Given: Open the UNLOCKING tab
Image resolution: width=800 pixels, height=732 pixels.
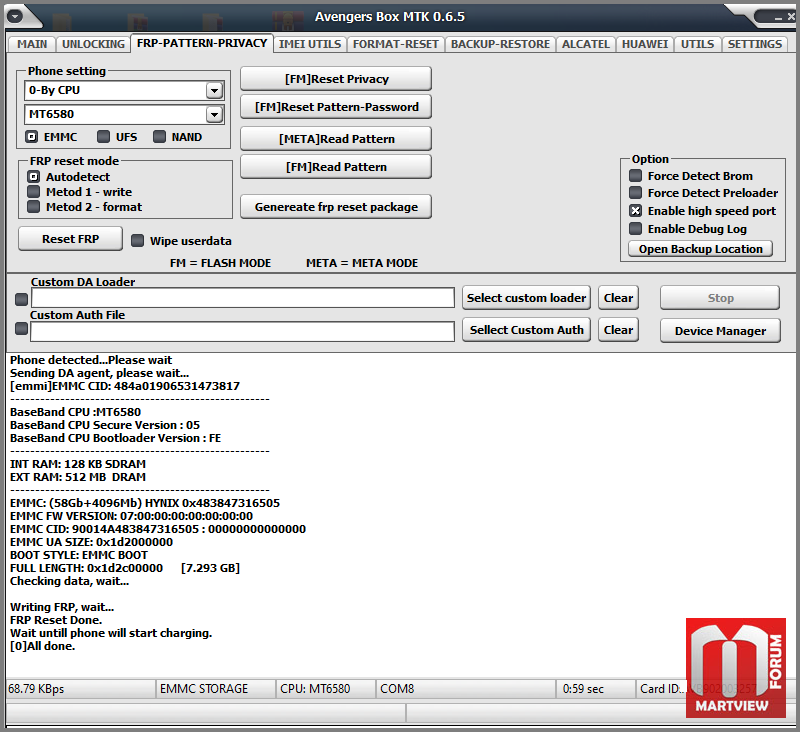Looking at the screenshot, I should 93,44.
